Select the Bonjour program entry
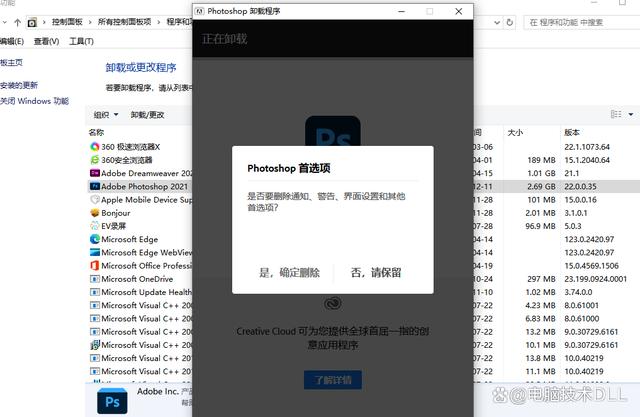640x417 pixels. [x=116, y=213]
